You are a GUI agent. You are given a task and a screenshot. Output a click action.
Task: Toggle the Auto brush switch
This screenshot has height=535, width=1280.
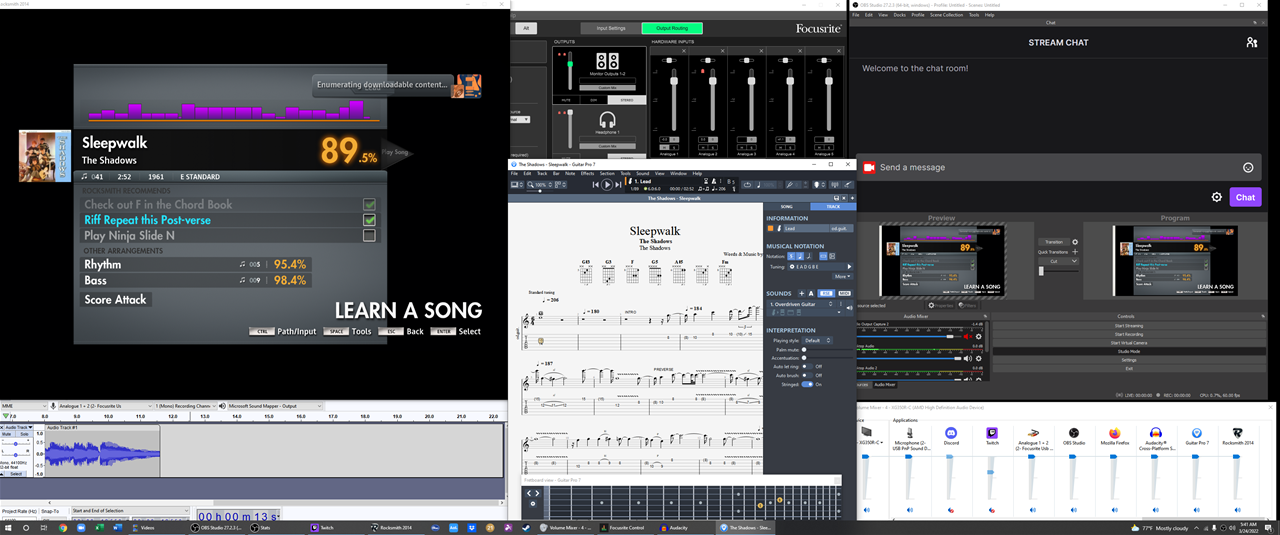(x=807, y=375)
